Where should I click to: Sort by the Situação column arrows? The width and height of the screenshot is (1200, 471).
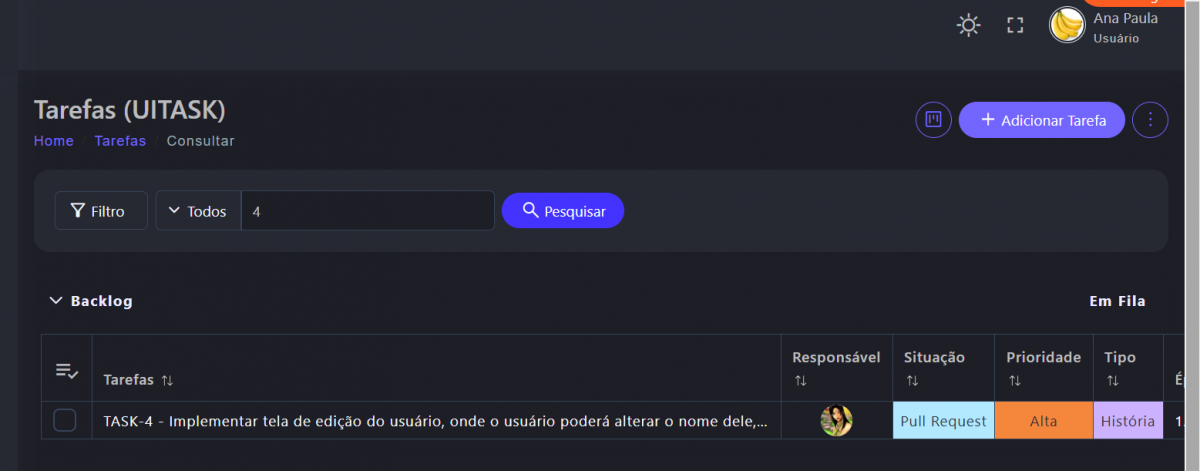[912, 381]
